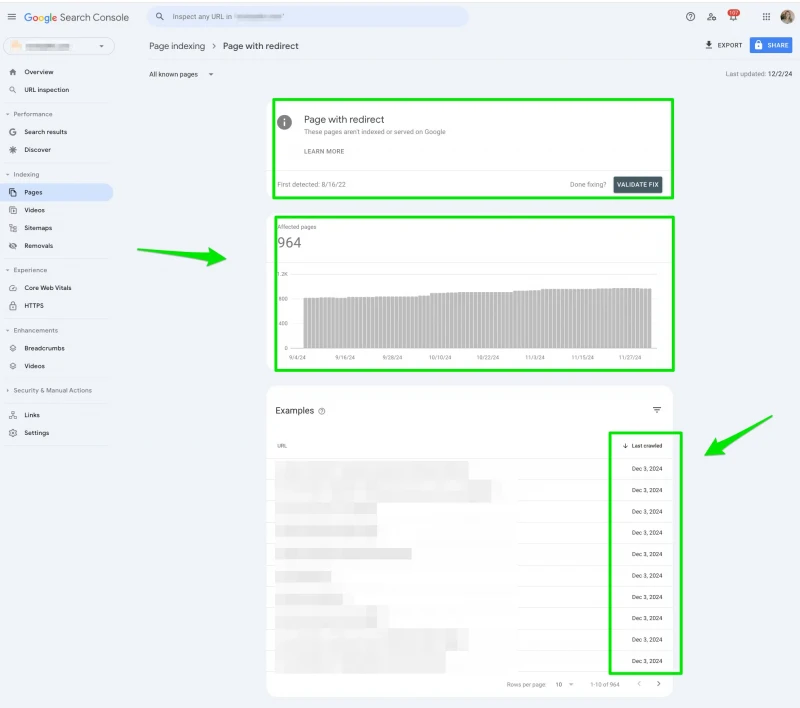Collapse the Performance section
Viewport: 800px width, 708px height.
[x=8, y=114]
